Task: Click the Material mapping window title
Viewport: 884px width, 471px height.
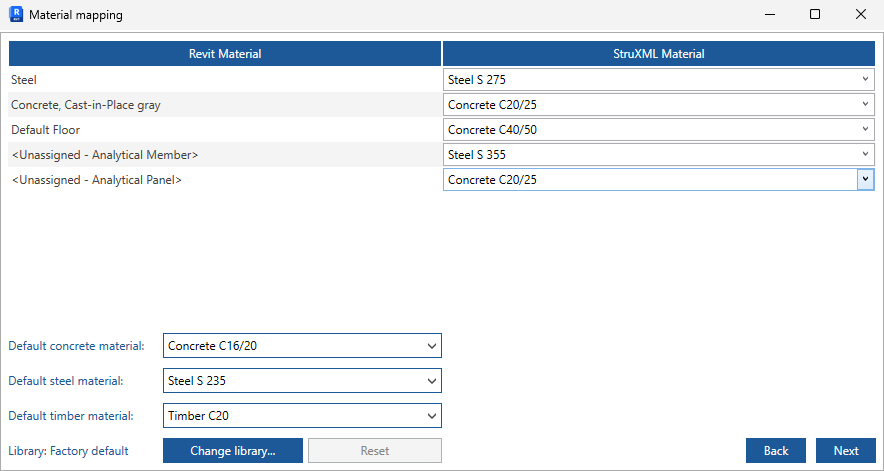Action: pos(76,15)
